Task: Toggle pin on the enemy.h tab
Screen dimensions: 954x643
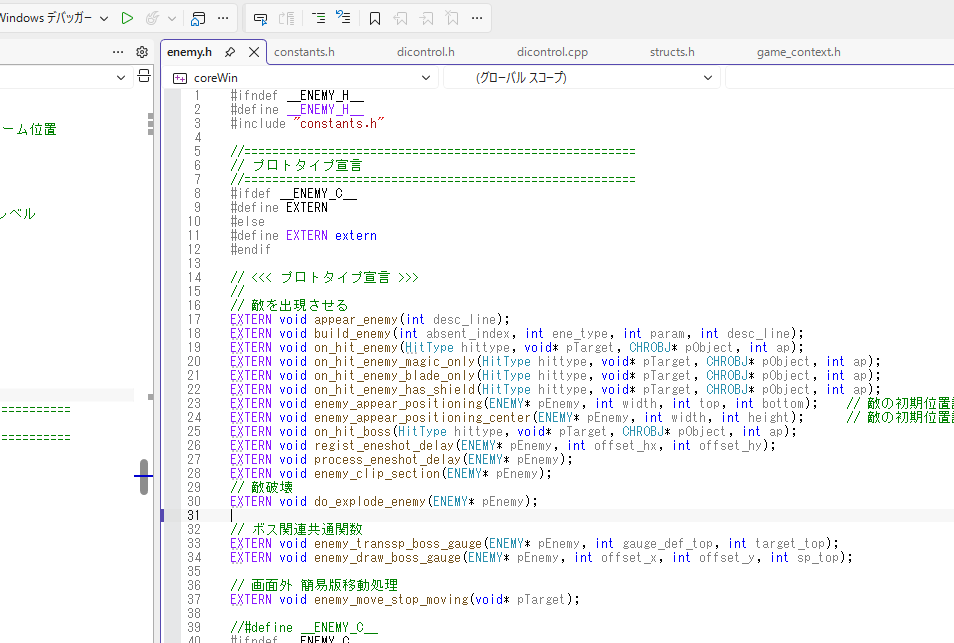Action: point(230,52)
